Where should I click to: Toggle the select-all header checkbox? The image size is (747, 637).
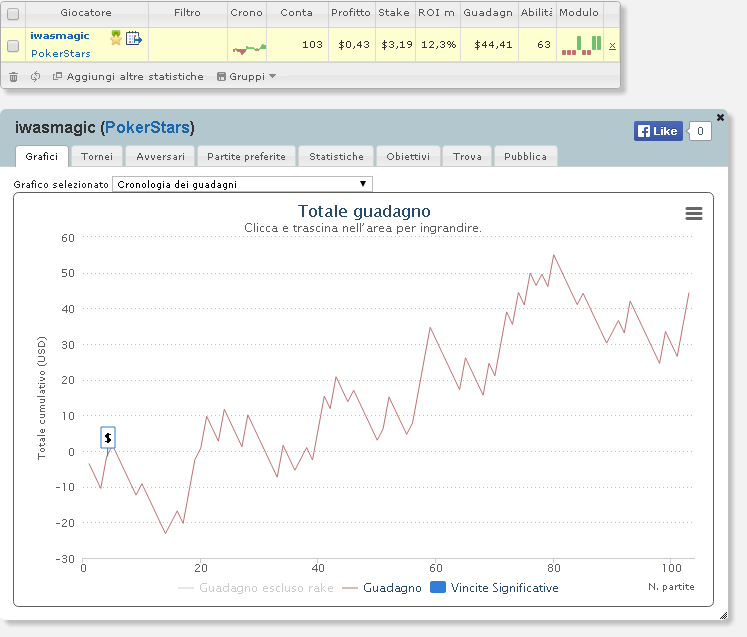tap(13, 14)
